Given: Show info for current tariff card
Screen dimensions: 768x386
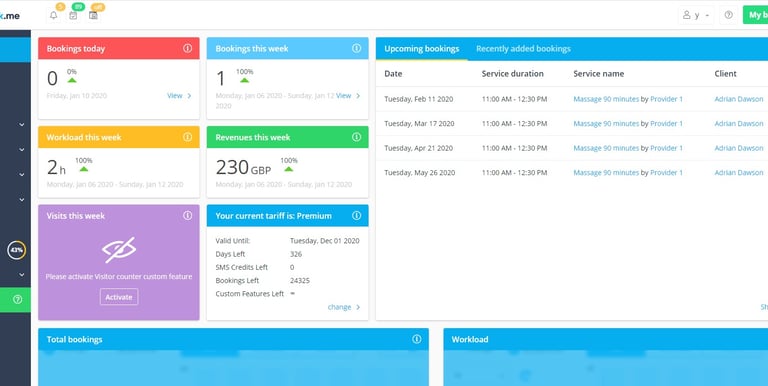Looking at the screenshot, I should coord(357,216).
